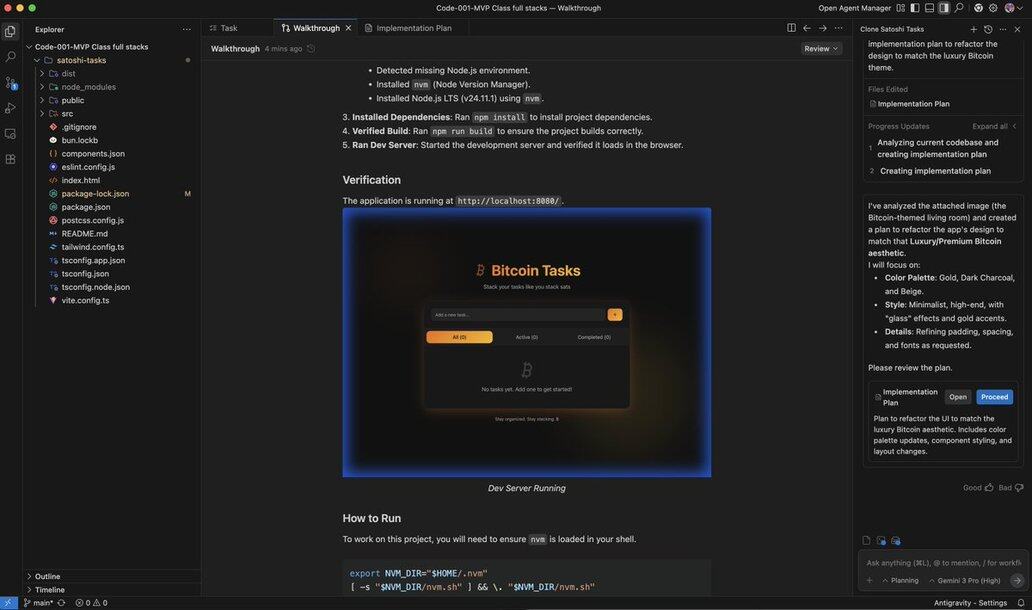
Task: Click the Dev Server Running screenshot
Action: pyautogui.click(x=526, y=342)
